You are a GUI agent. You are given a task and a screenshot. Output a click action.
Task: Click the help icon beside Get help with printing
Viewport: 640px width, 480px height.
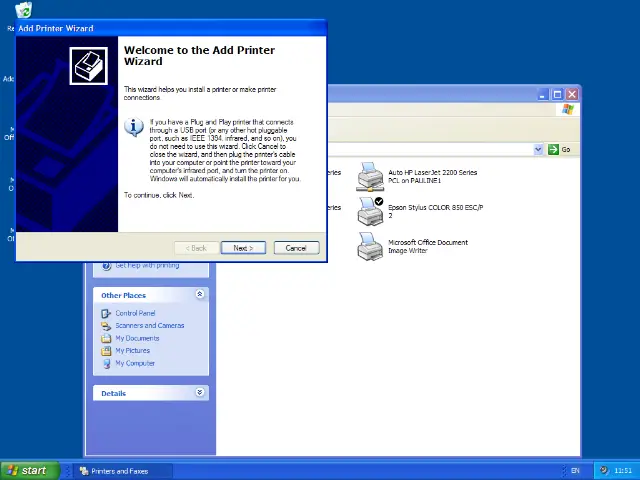pos(107,266)
